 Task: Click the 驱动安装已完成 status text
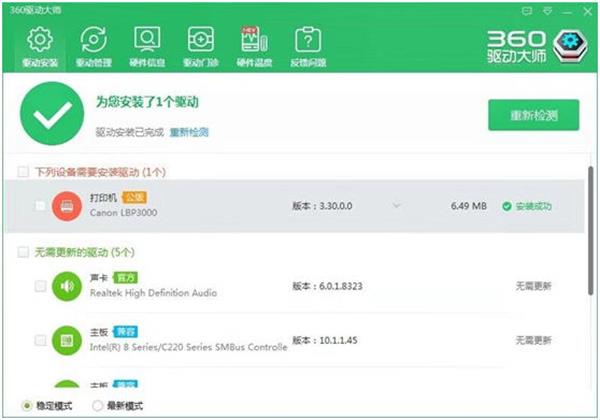[130, 132]
